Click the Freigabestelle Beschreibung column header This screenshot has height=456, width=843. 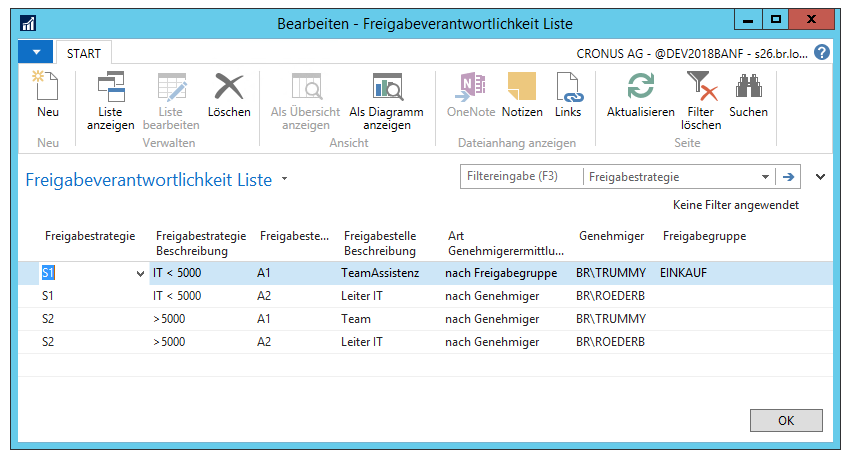click(380, 244)
